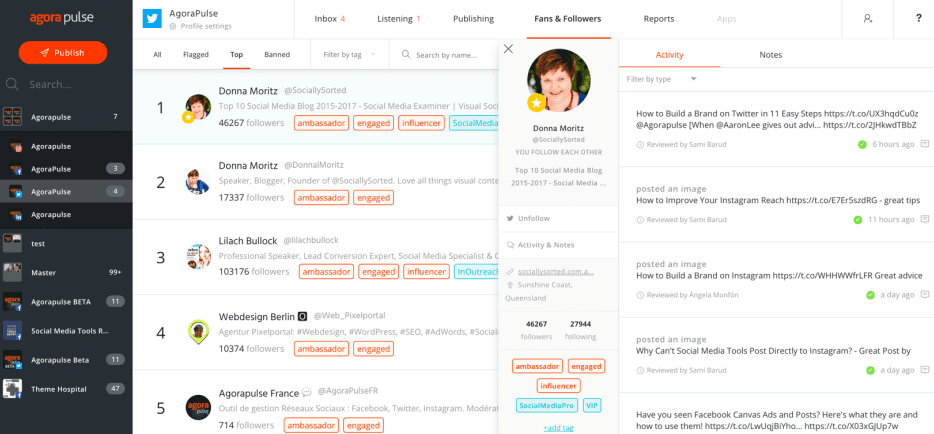Screen dimensions: 934x434
Task: Close the Donna Moritz profile panel
Action: (508, 48)
